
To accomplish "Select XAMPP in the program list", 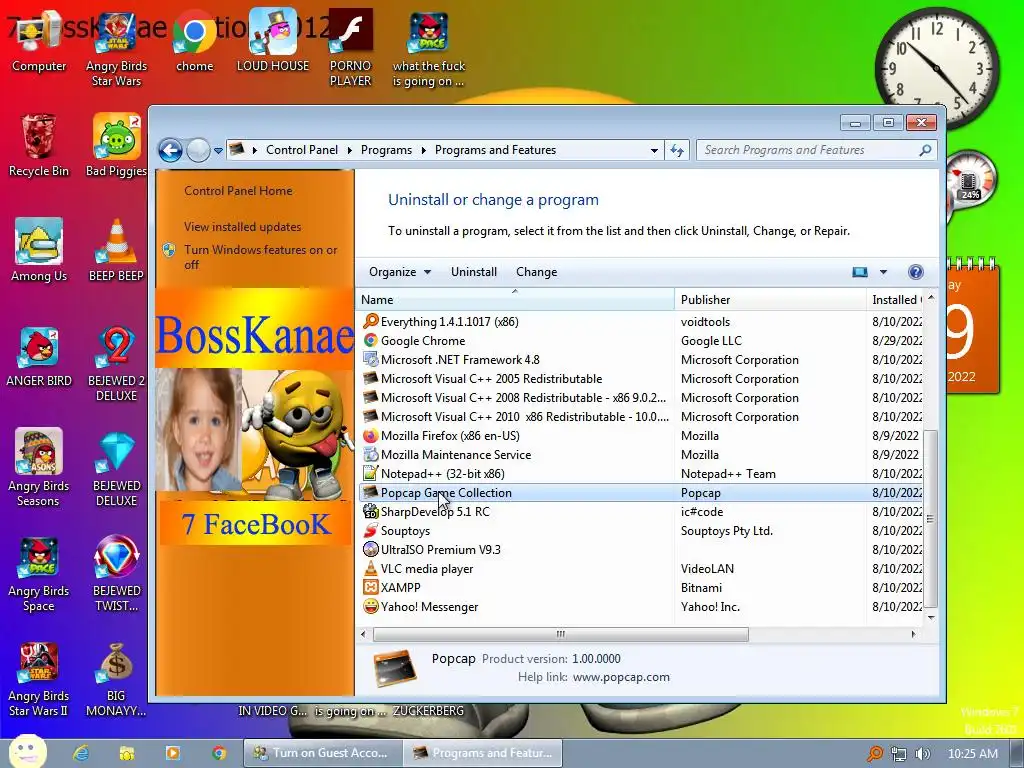I will (641, 588).
